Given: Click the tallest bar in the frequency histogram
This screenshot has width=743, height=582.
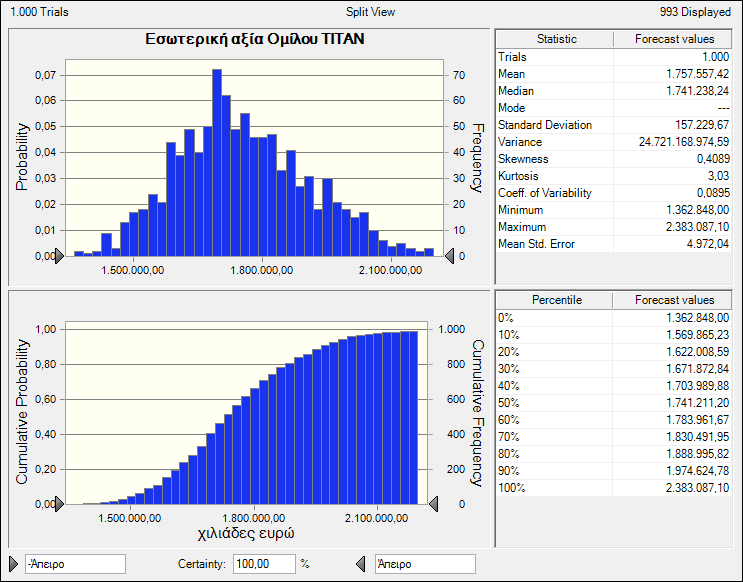Looking at the screenshot, I should coord(217,163).
